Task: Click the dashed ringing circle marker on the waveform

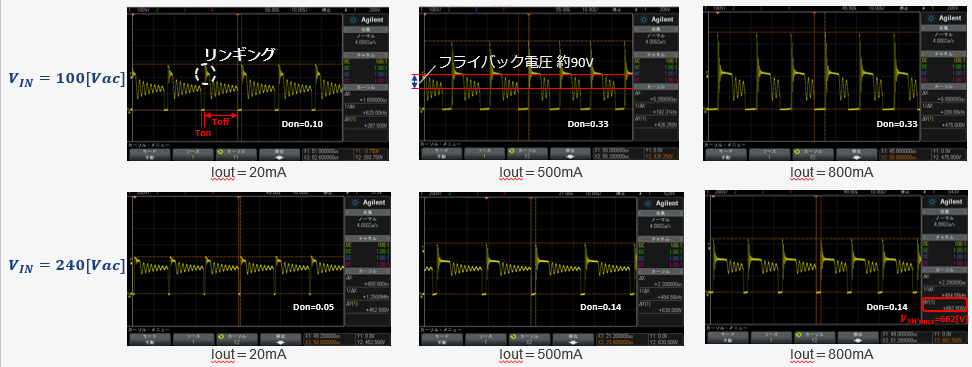Action: click(206, 74)
